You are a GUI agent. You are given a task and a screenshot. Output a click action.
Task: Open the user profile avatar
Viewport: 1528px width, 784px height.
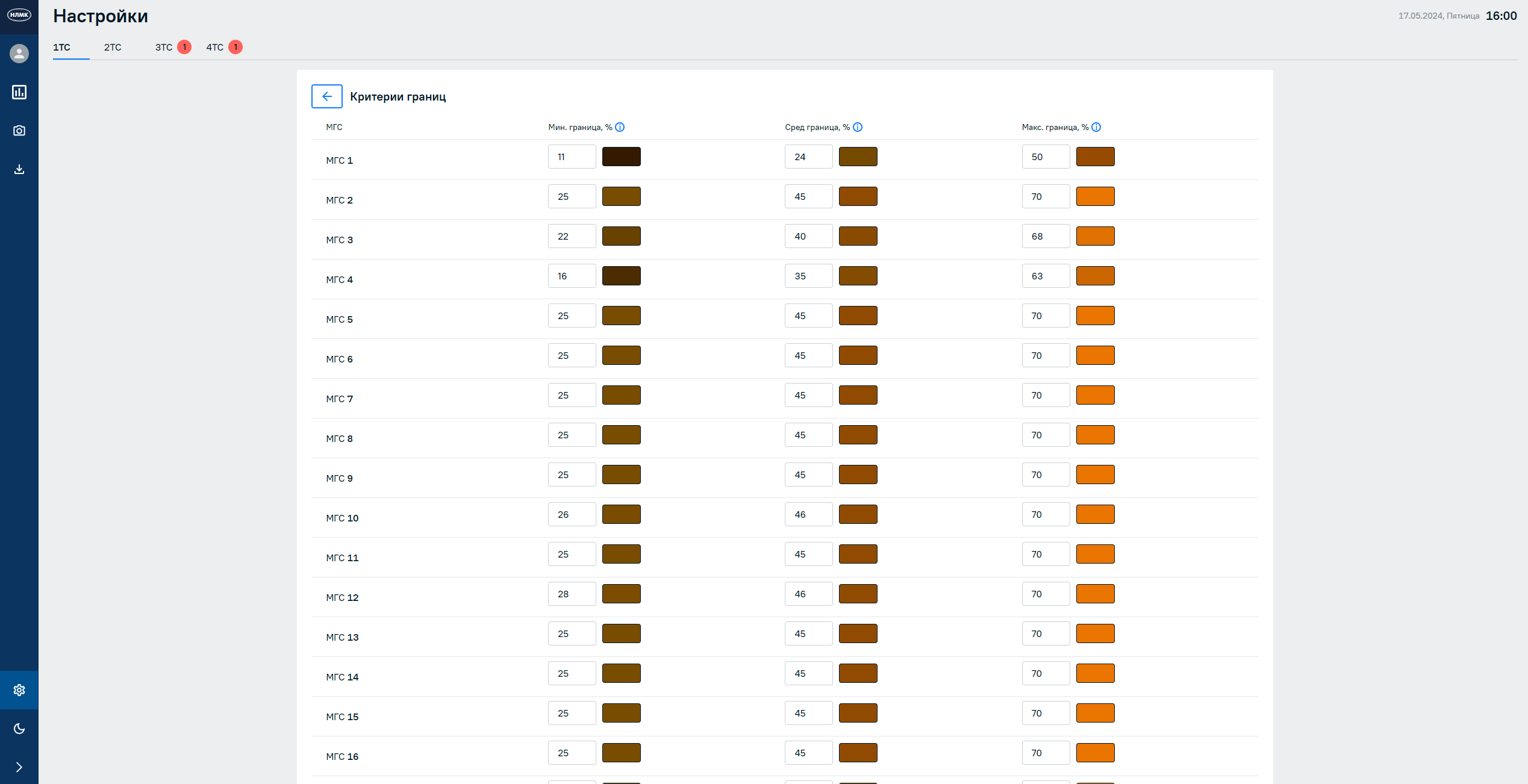19,54
